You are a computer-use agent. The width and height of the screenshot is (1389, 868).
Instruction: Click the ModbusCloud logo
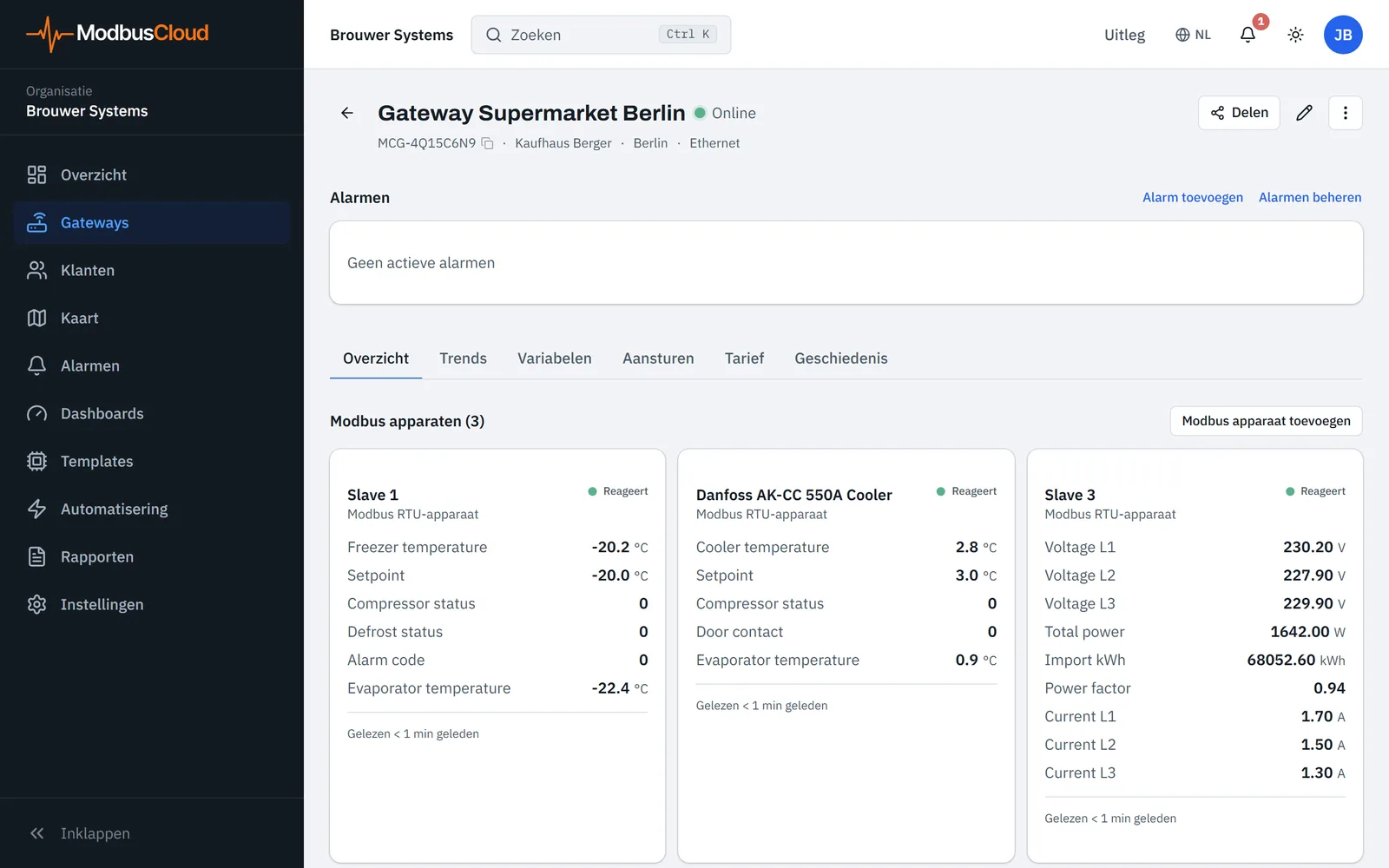tap(117, 34)
